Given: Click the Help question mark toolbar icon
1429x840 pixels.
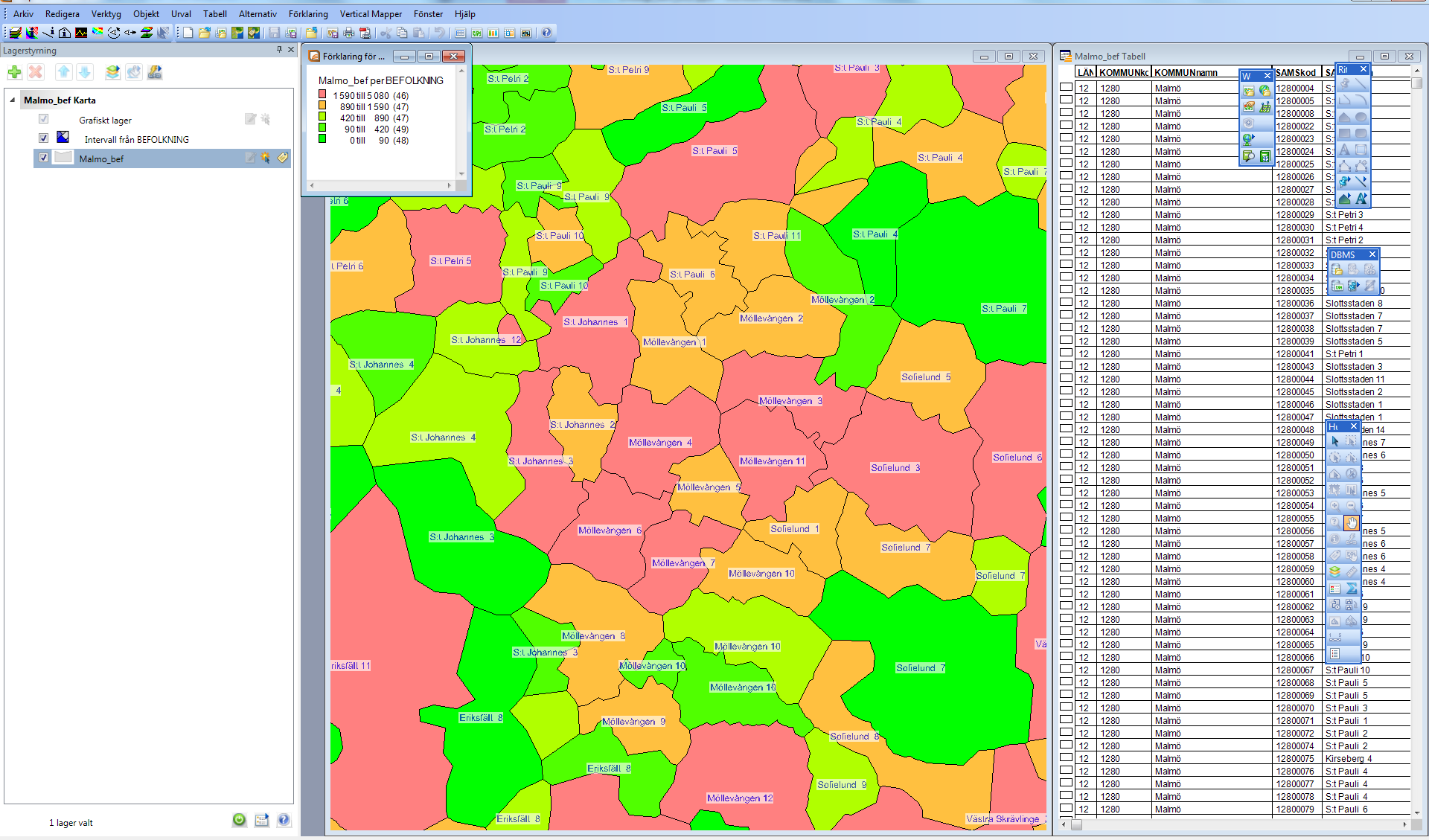Looking at the screenshot, I should (x=547, y=33).
